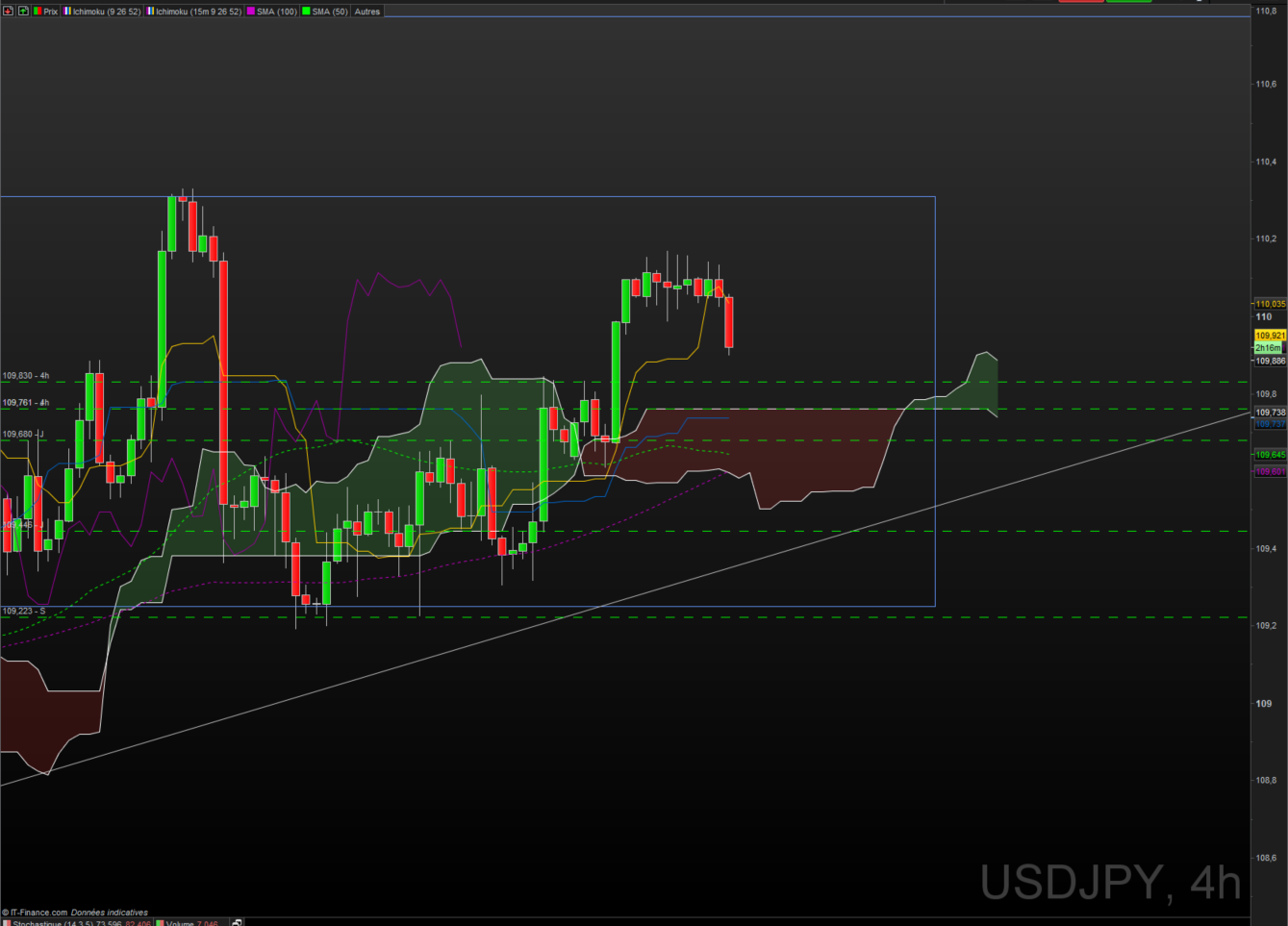Select the 109,830 - 4h horizontal level label
The height and width of the screenshot is (926, 1288).
(26, 376)
